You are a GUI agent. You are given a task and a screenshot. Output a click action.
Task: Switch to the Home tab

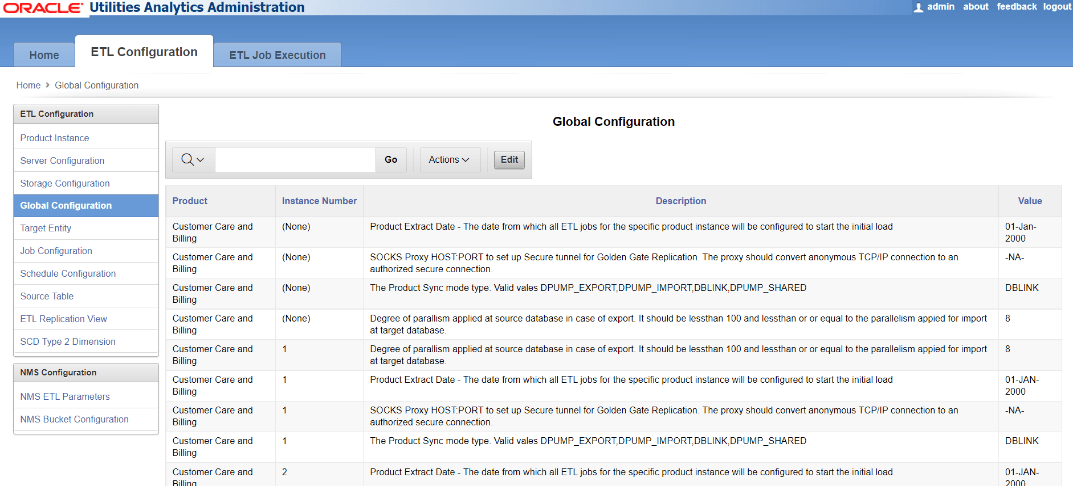[44, 55]
